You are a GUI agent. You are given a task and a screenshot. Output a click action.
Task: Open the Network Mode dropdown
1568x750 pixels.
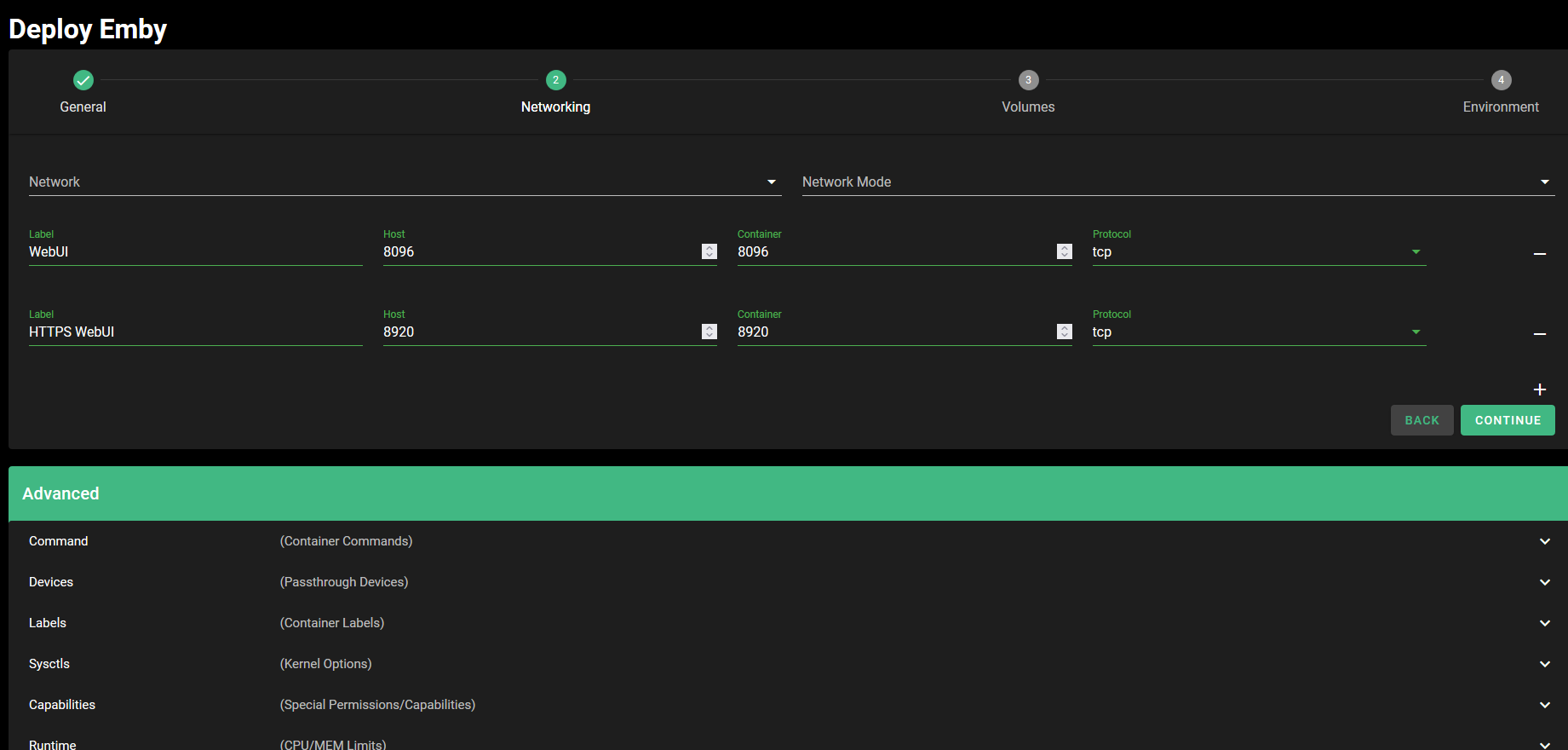coord(1178,182)
